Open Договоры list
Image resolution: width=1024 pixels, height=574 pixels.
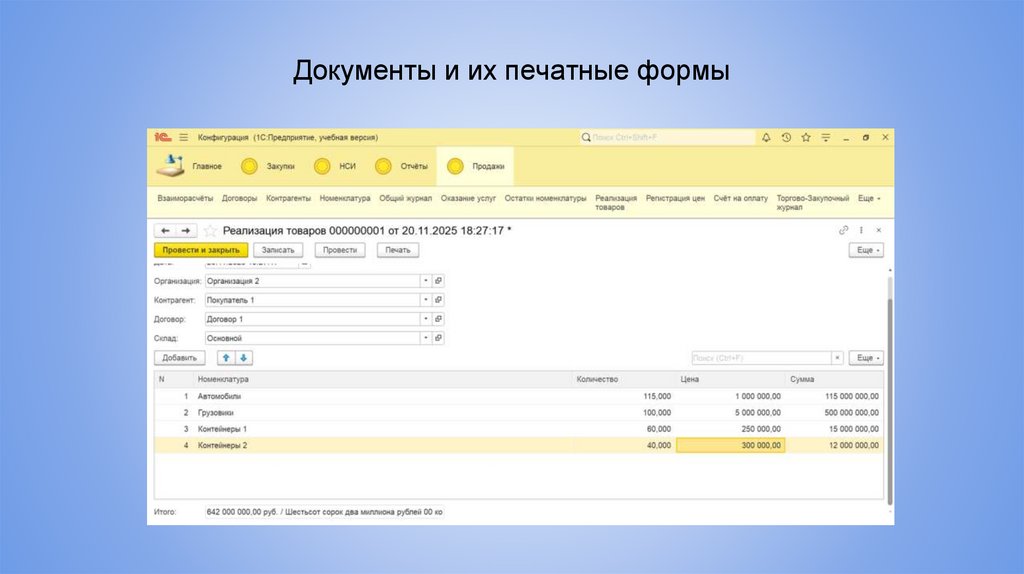click(239, 198)
